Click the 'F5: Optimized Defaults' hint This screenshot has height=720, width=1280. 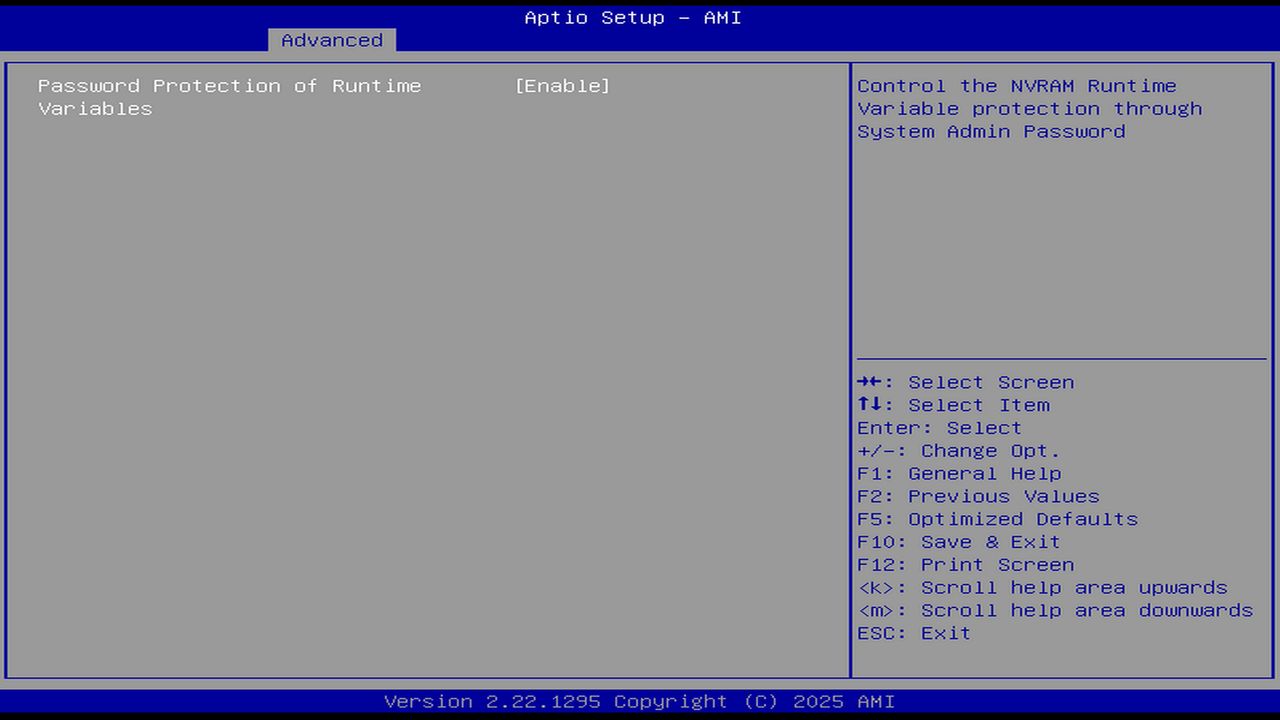coord(998,519)
